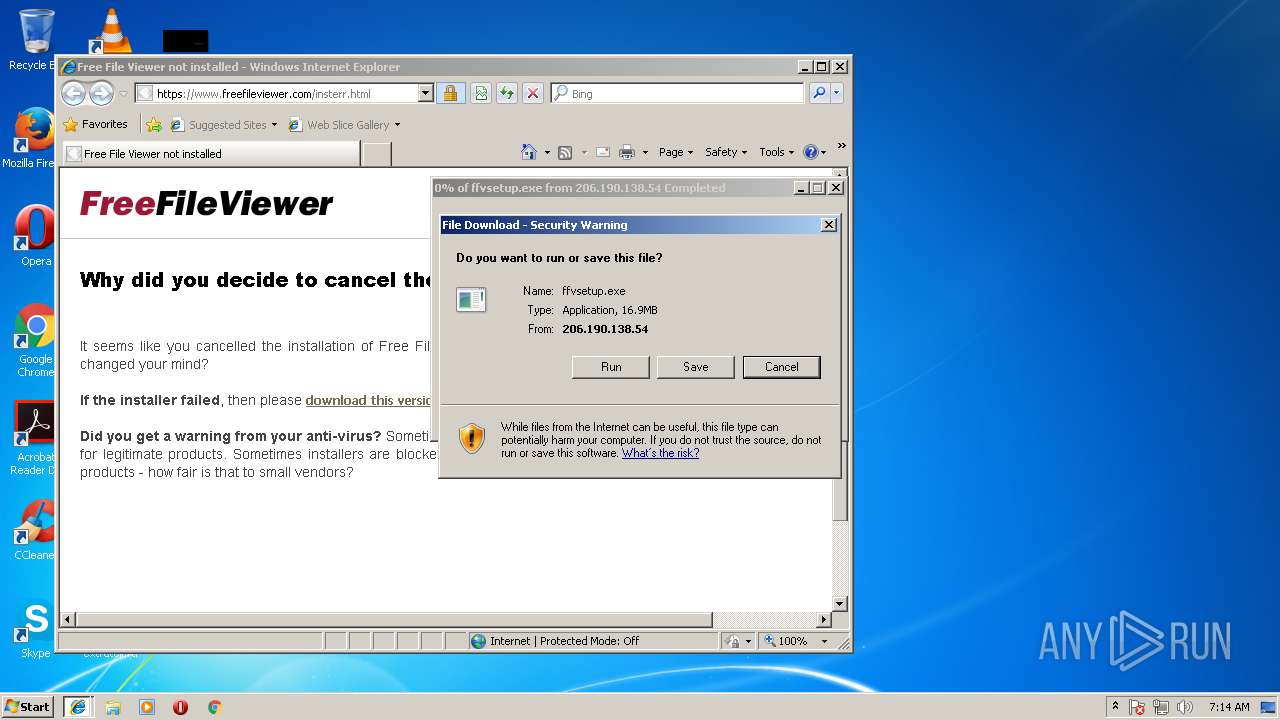Viewport: 1280px width, 720px height.
Task: Run the ffvsetup.exe file
Action: 611,367
